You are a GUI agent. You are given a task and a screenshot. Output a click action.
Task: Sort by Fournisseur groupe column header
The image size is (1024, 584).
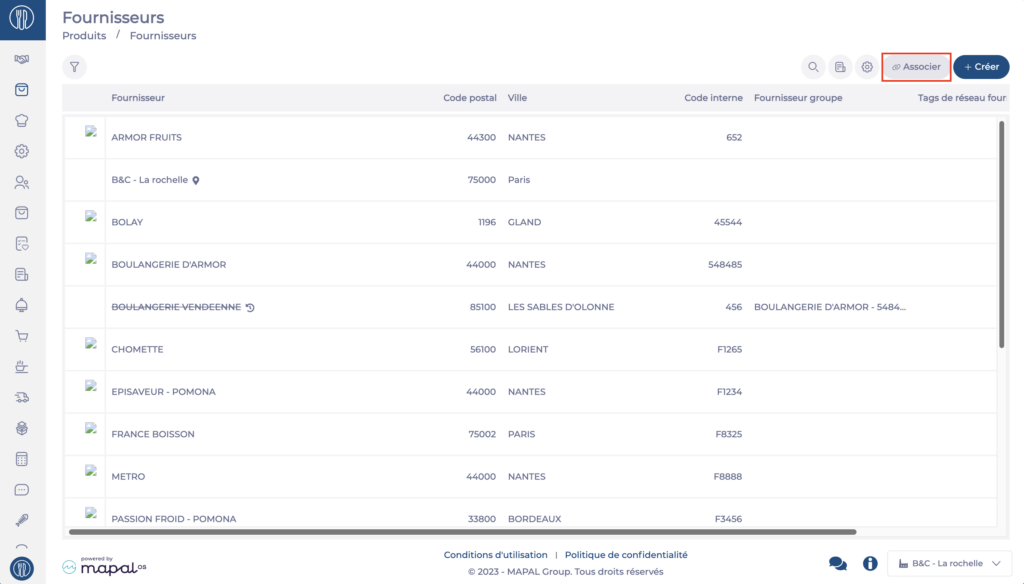click(798, 98)
